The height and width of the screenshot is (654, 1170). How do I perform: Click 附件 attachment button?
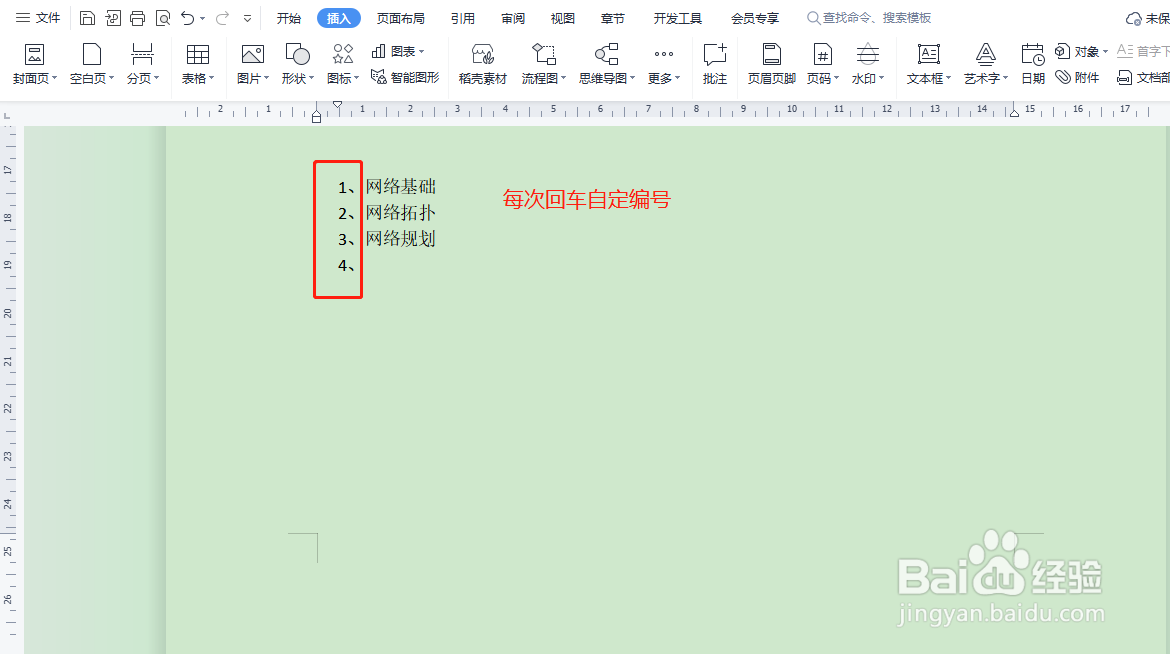point(1077,77)
